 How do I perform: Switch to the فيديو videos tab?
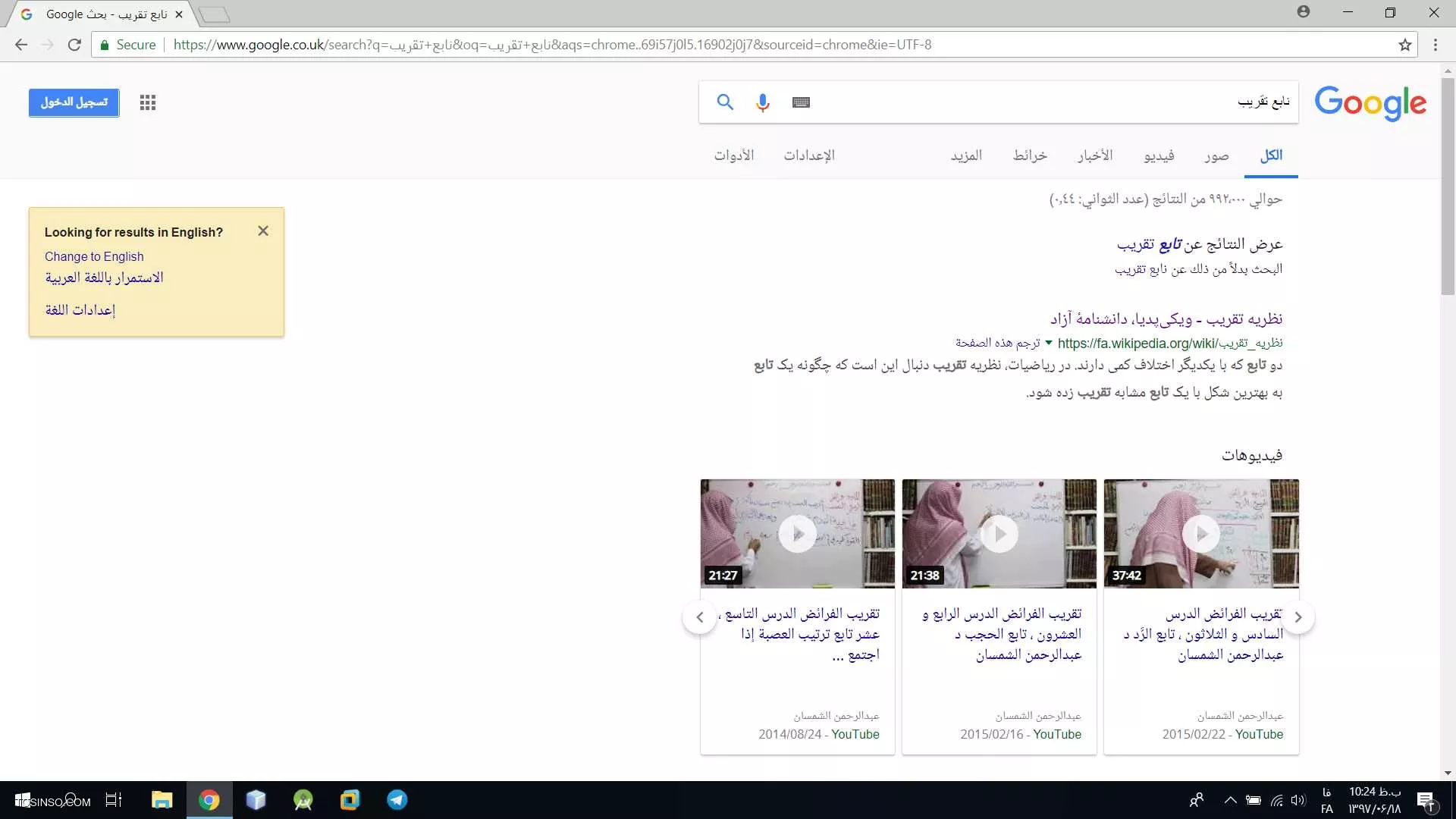pyautogui.click(x=1159, y=155)
